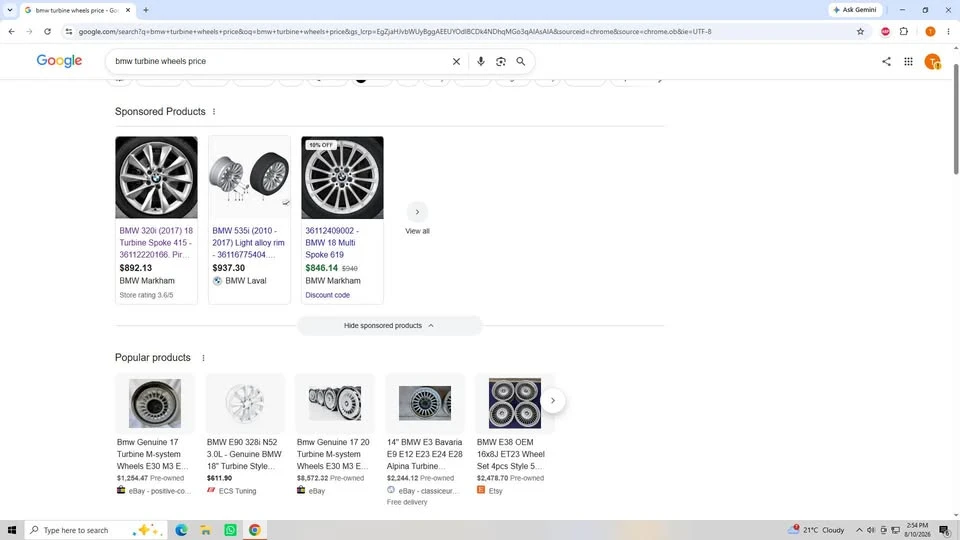Click the Discount code link
The image size is (960, 540).
[x=328, y=295]
